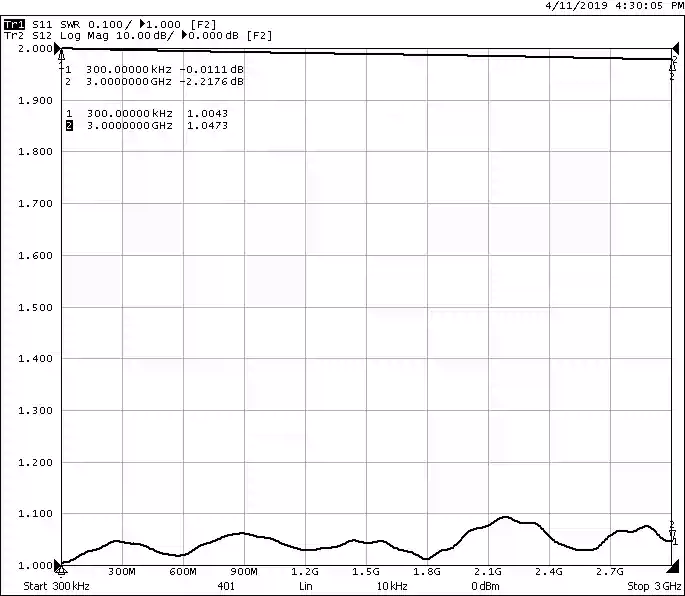The image size is (685, 596).
Task: Select the Tr2 trace label
Action: point(13,36)
